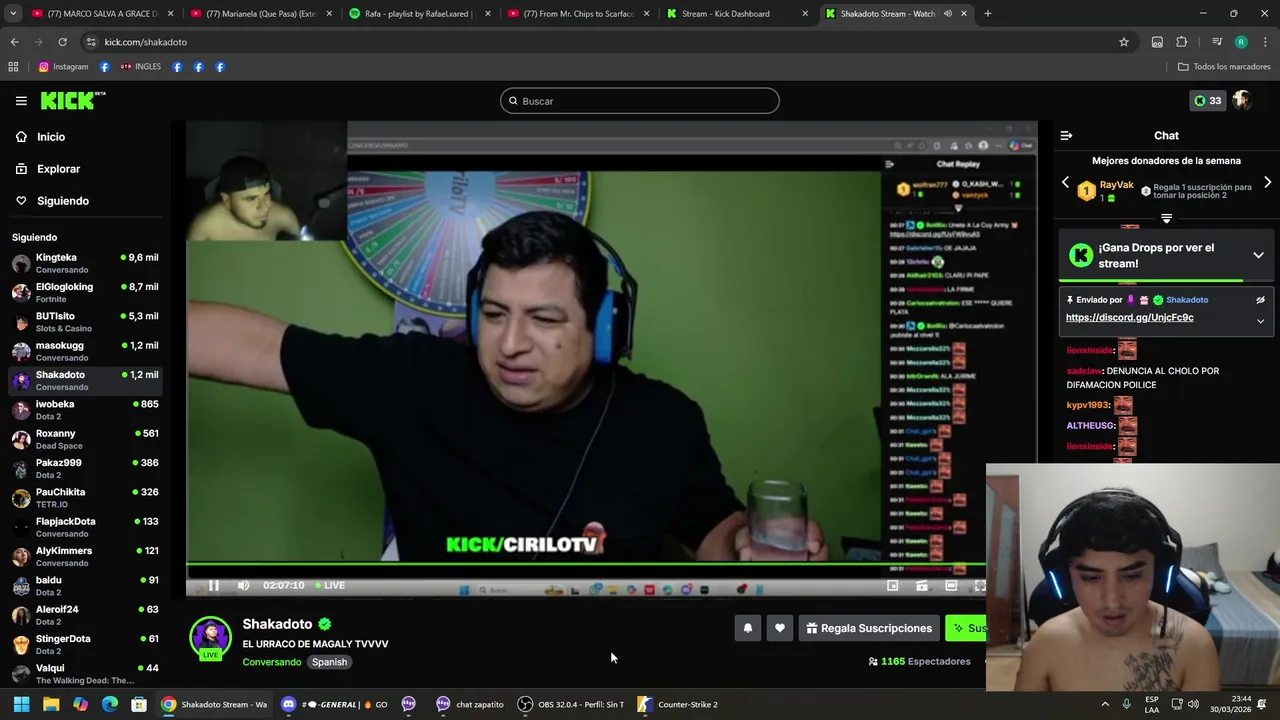Open AlyKimmers channel in sidebar
The image size is (1280, 720).
click(85, 557)
